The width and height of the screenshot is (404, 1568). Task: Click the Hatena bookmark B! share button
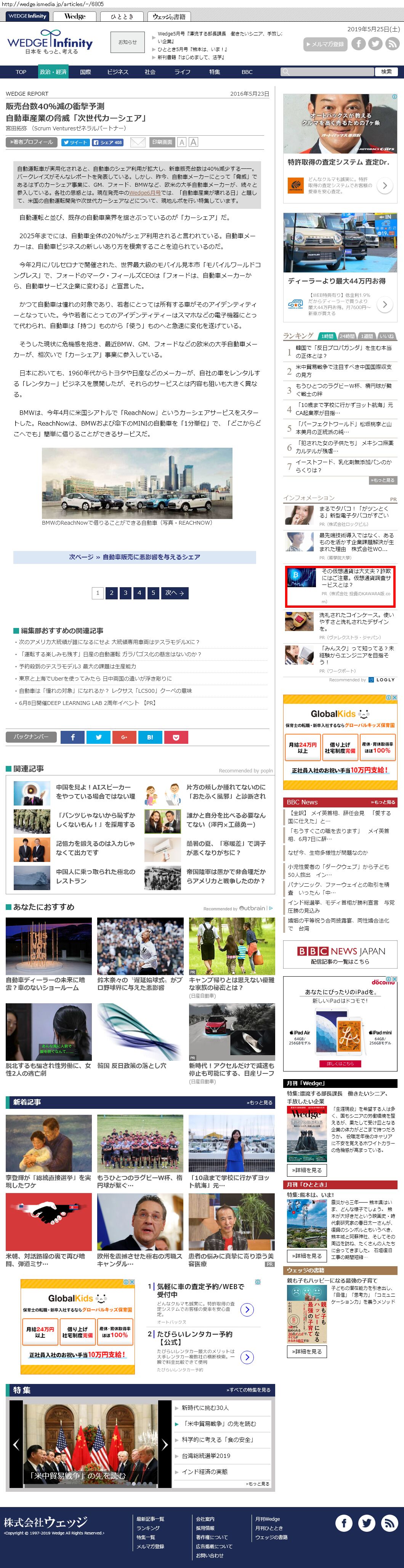coord(150,737)
